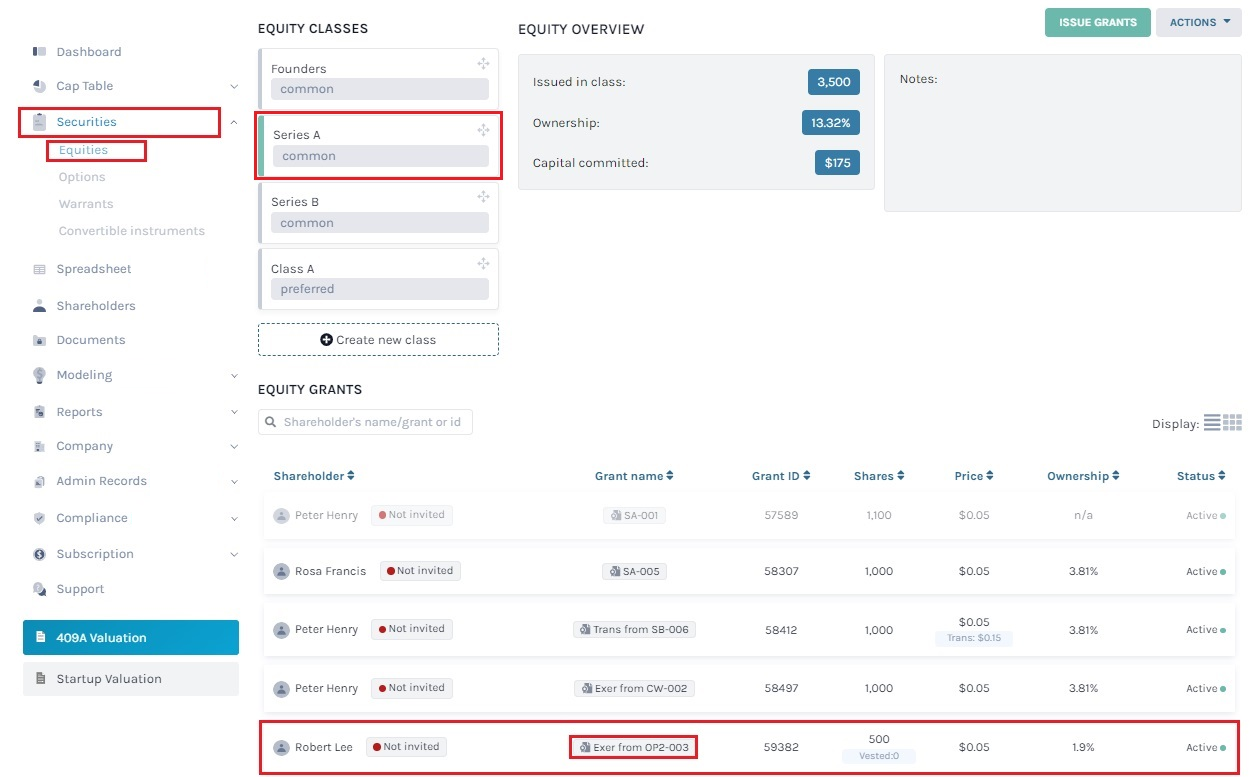
Task: Open Warrants under Securities
Action: coord(86,204)
